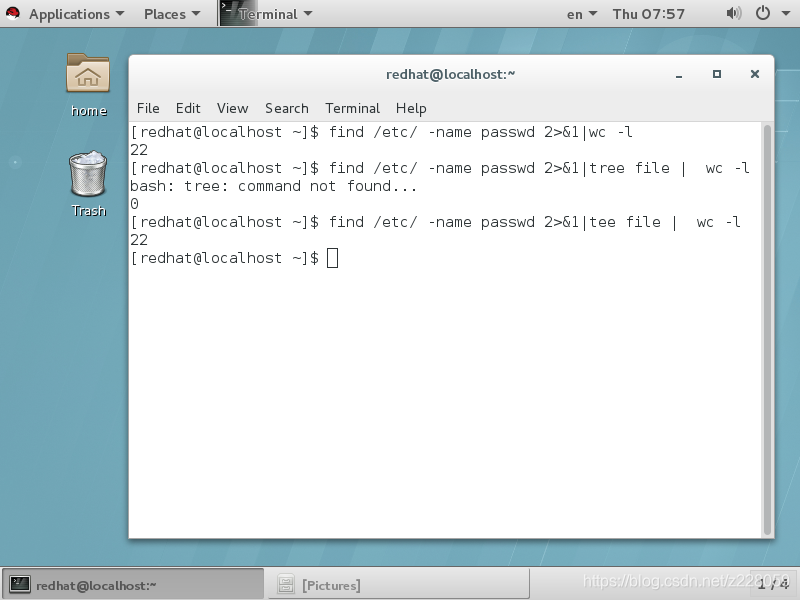Image resolution: width=800 pixels, height=600 pixels.
Task: Click the volume speaker icon
Action: pyautogui.click(x=734, y=13)
